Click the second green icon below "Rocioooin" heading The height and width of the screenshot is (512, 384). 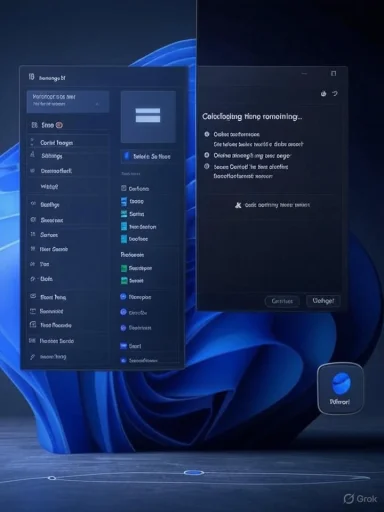(x=124, y=280)
